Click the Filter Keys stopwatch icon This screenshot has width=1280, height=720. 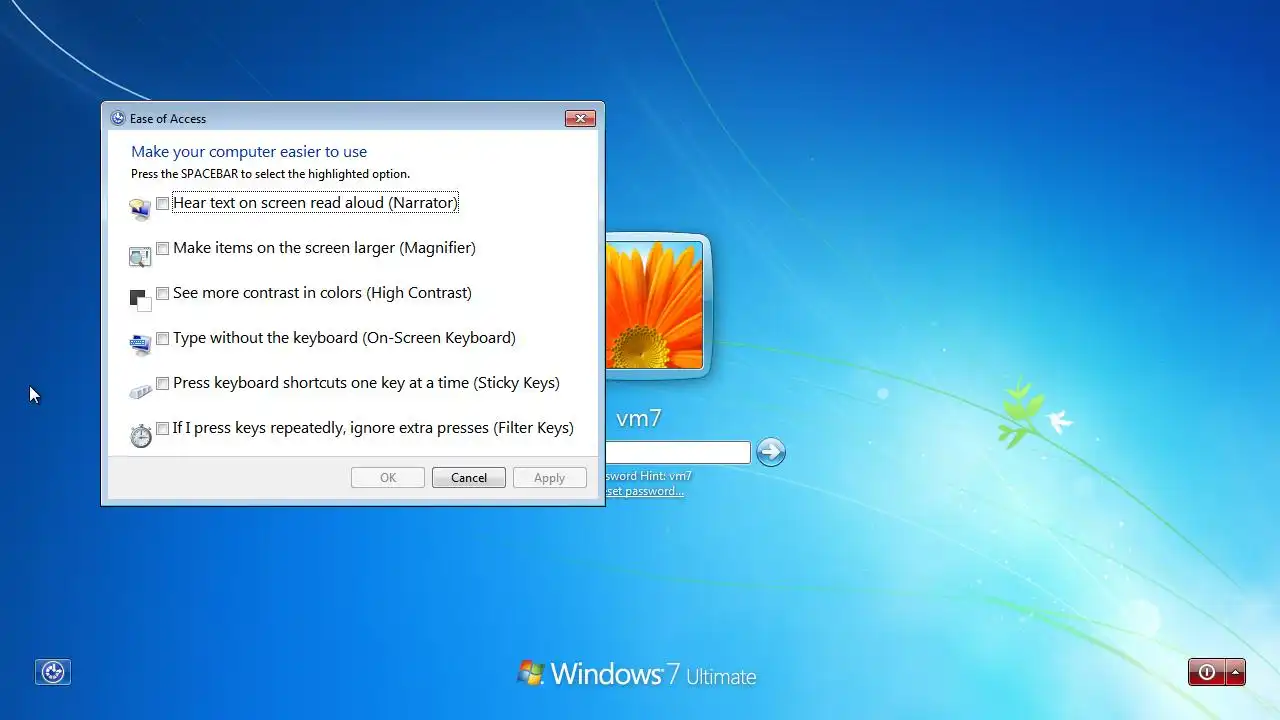[141, 435]
